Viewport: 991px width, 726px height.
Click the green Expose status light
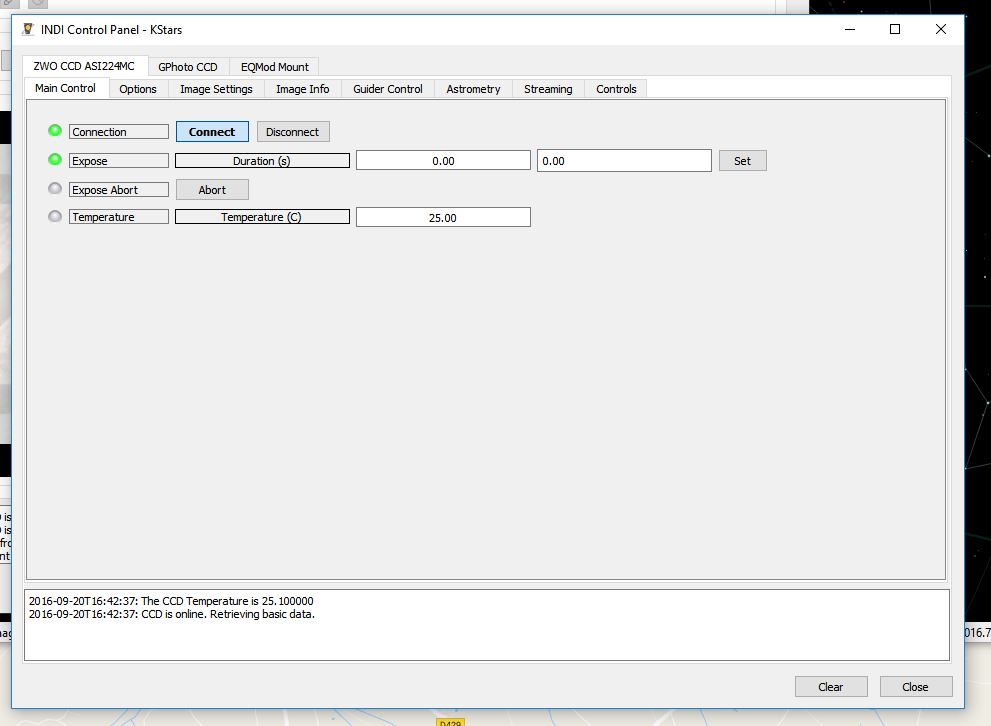click(x=55, y=159)
